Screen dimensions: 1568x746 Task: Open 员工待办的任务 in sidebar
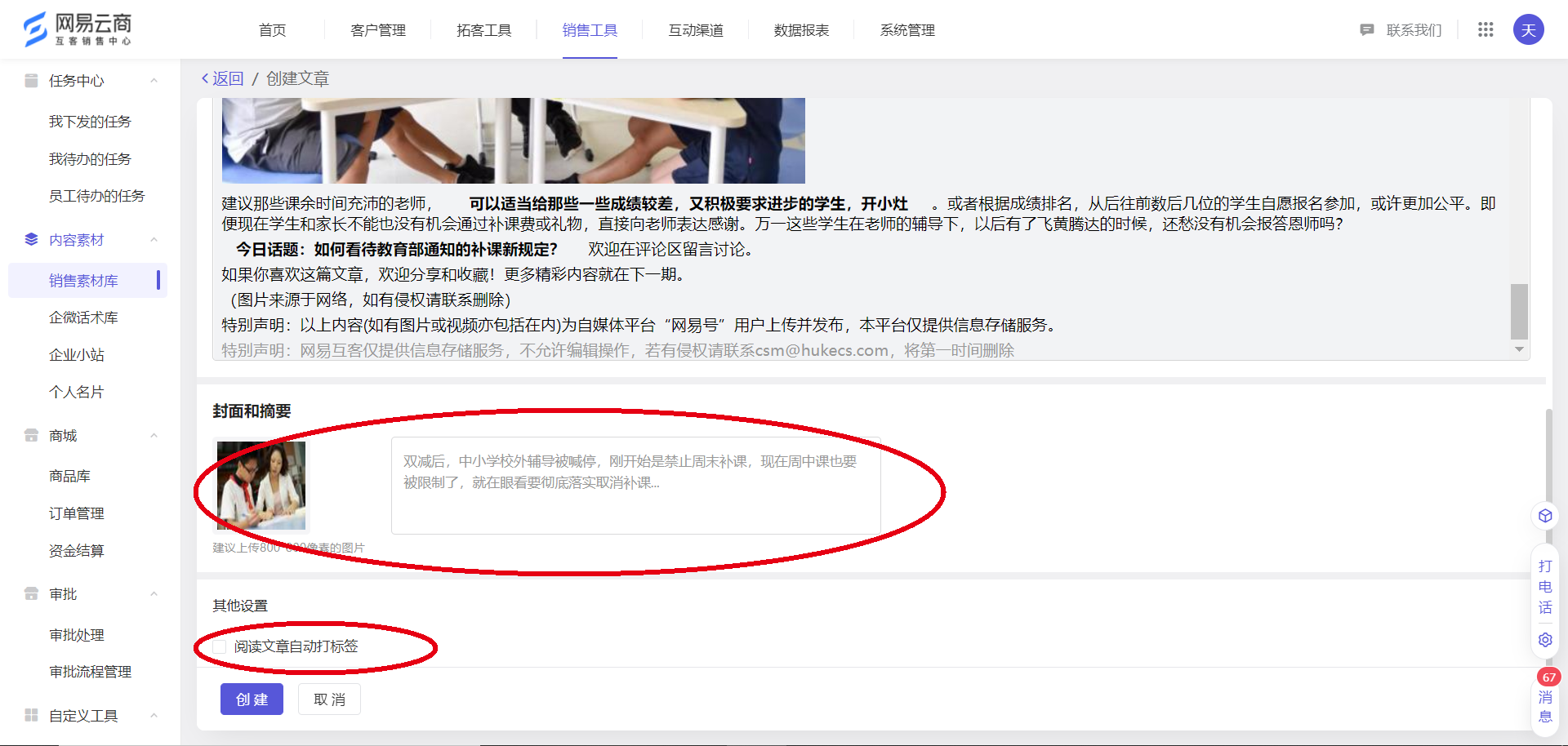(x=96, y=196)
